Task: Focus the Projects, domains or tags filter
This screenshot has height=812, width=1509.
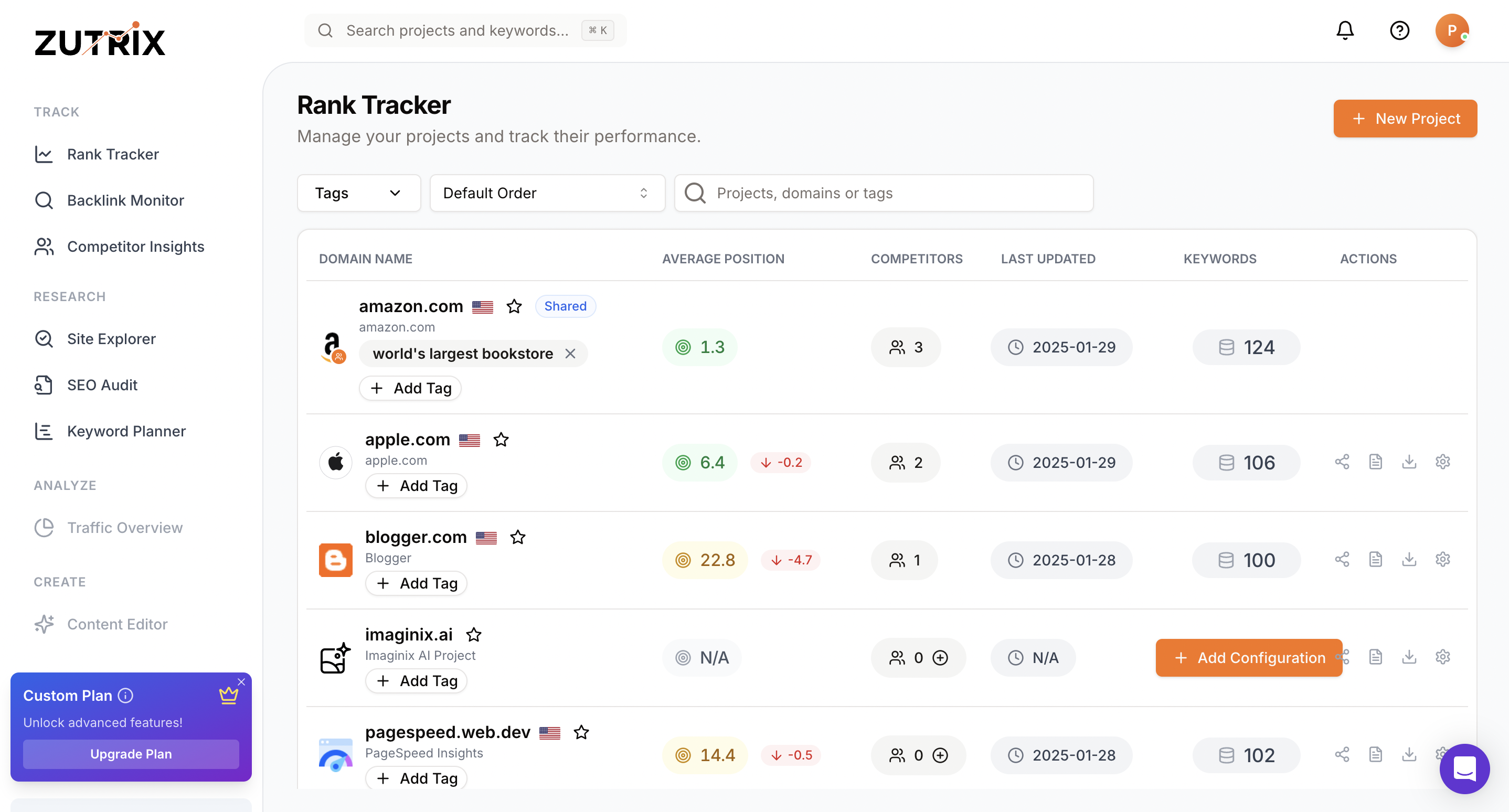Action: point(884,193)
